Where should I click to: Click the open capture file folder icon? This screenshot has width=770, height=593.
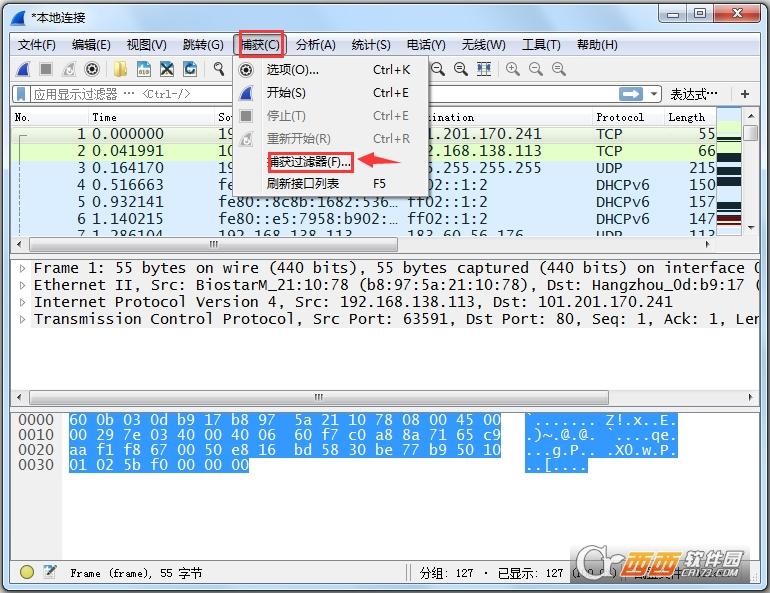pyautogui.click(x=120, y=69)
